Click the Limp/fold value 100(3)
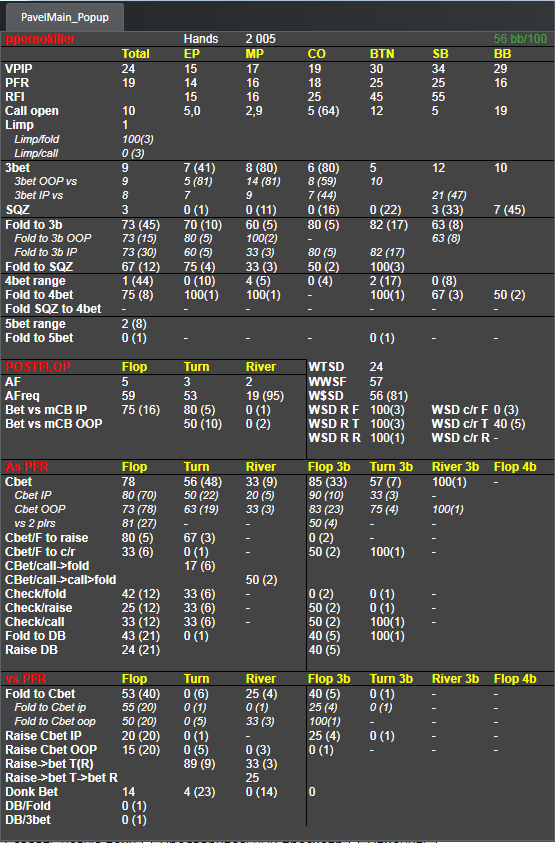Screen dimensions: 555x843 click(138, 139)
